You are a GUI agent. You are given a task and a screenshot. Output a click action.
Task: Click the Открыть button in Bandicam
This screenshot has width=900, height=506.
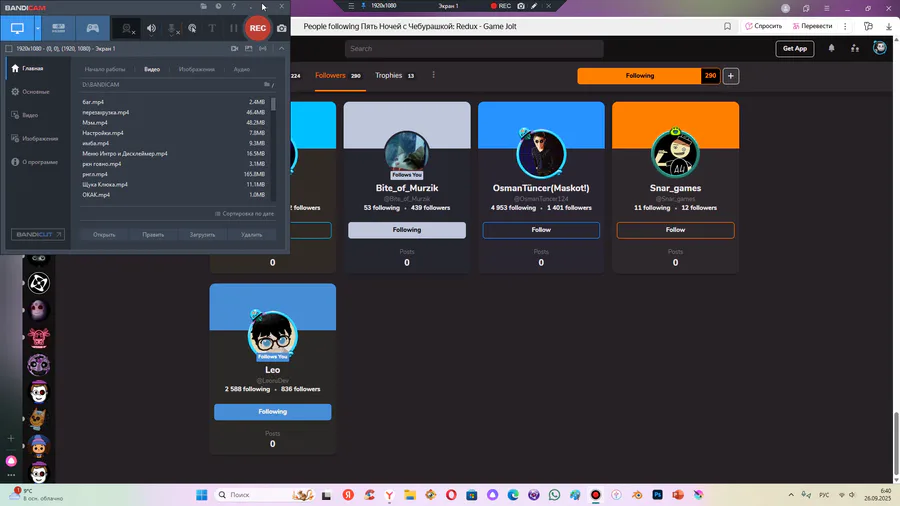104,235
